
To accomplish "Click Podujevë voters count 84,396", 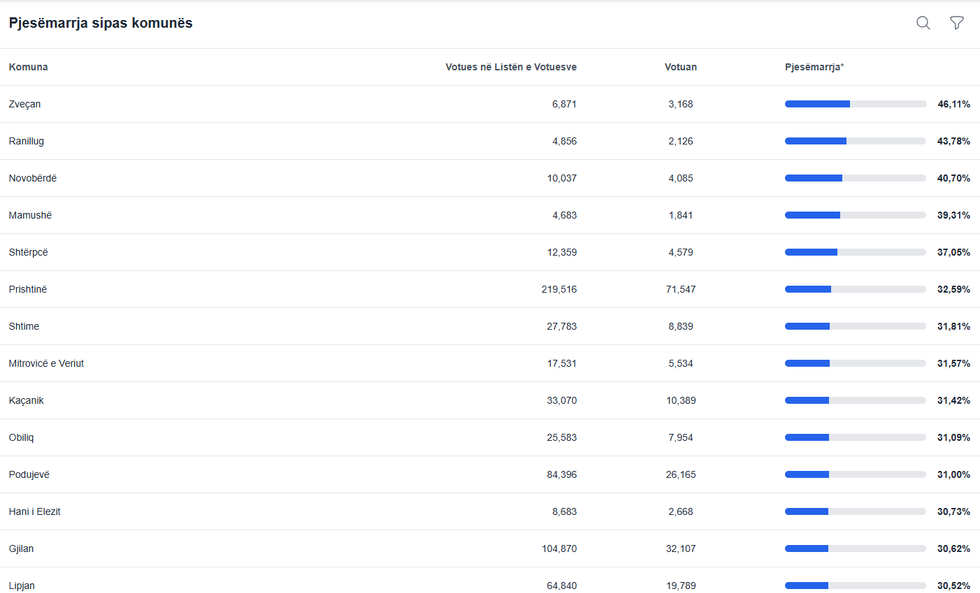I will click(561, 474).
